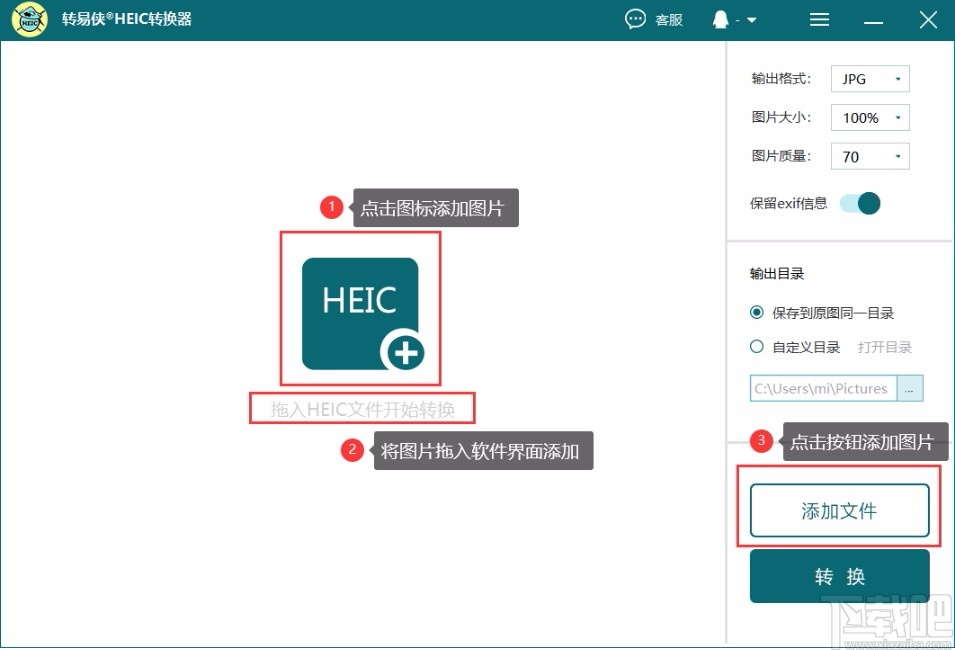The width and height of the screenshot is (955, 650).
Task: Select the 自定义目录 radio option
Action: pyautogui.click(x=757, y=346)
